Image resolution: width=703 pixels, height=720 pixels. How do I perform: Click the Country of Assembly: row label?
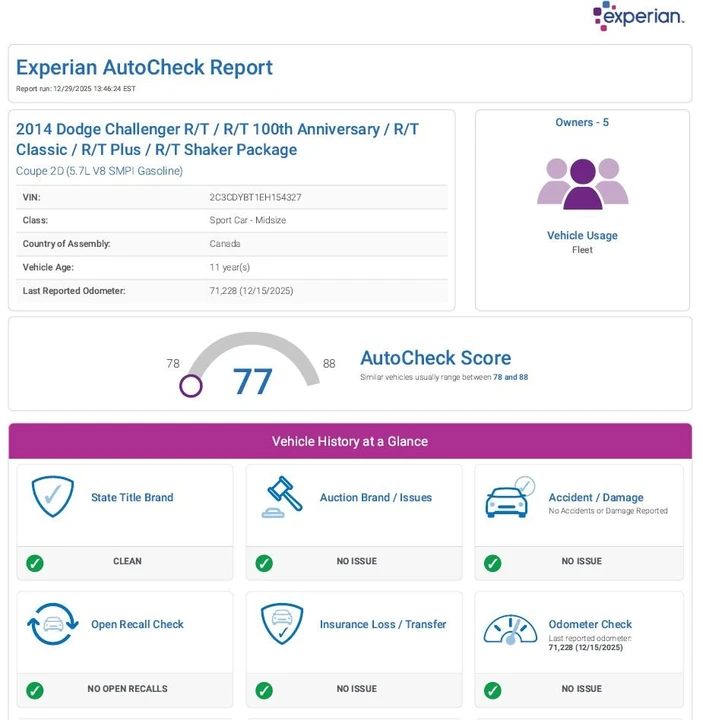67,244
